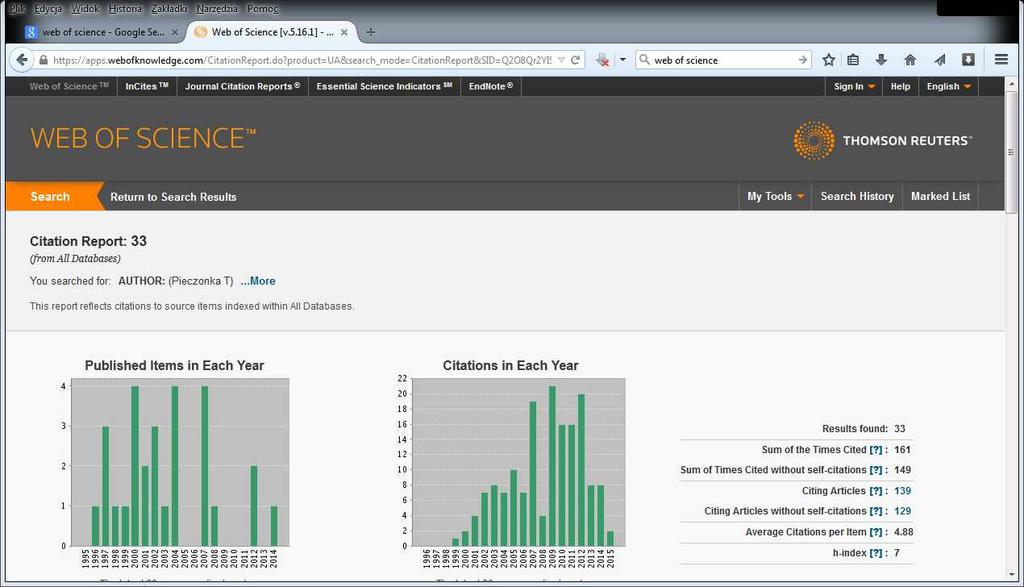This screenshot has width=1024, height=587.
Task: Open Marked List
Action: [x=940, y=196]
